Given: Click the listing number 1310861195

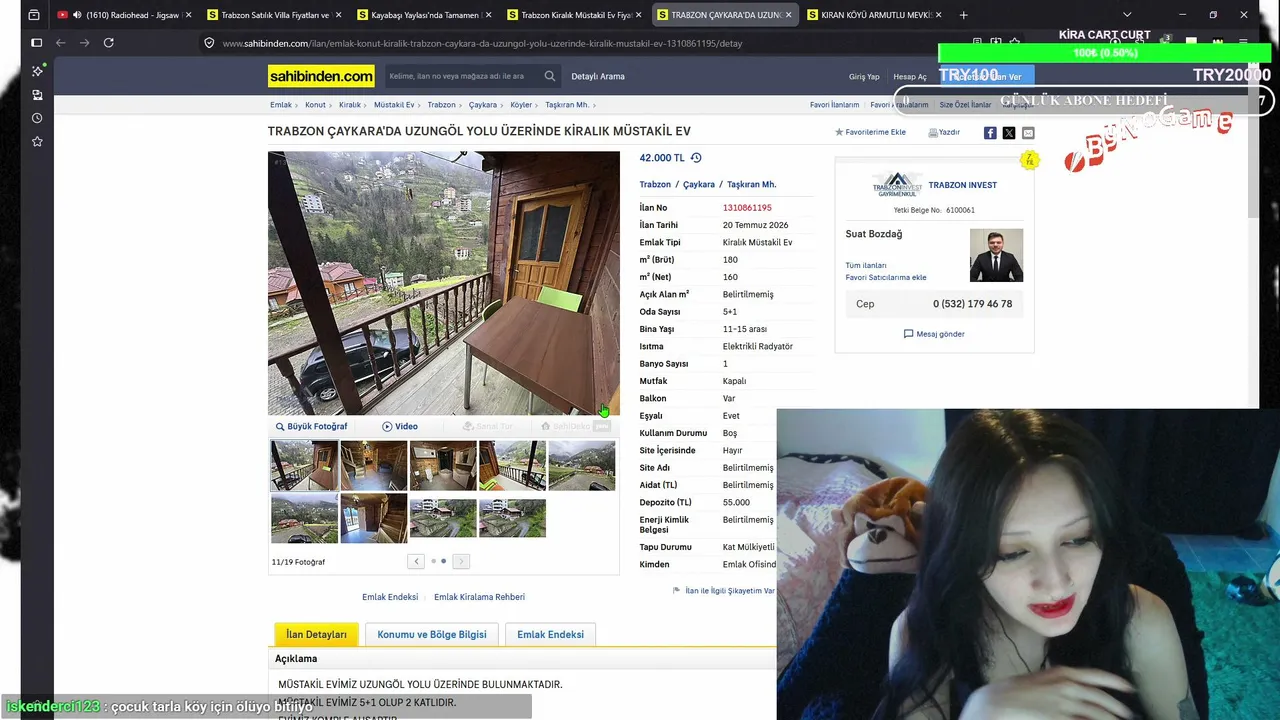Looking at the screenshot, I should (747, 208).
